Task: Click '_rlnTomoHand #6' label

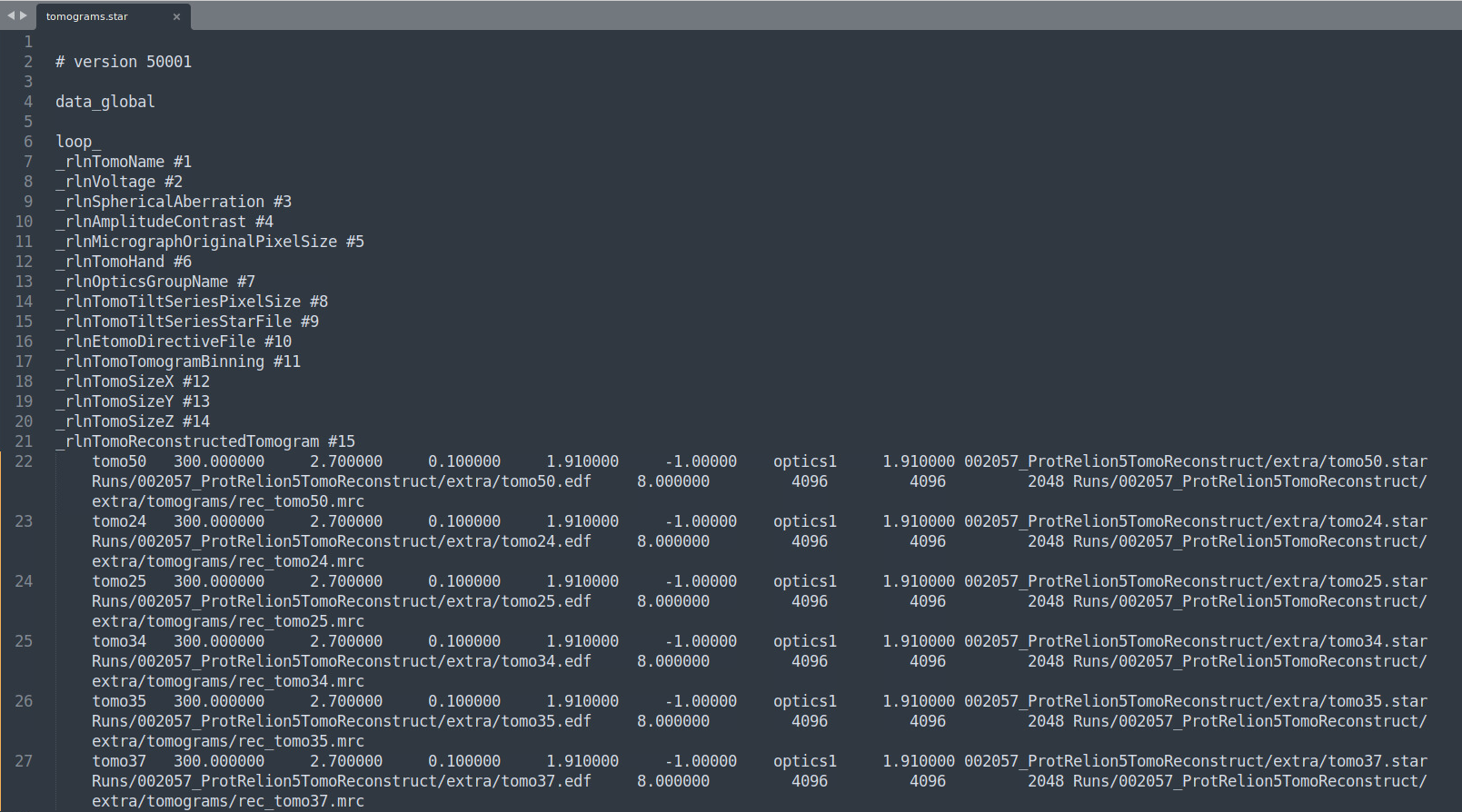Action: 124,262
